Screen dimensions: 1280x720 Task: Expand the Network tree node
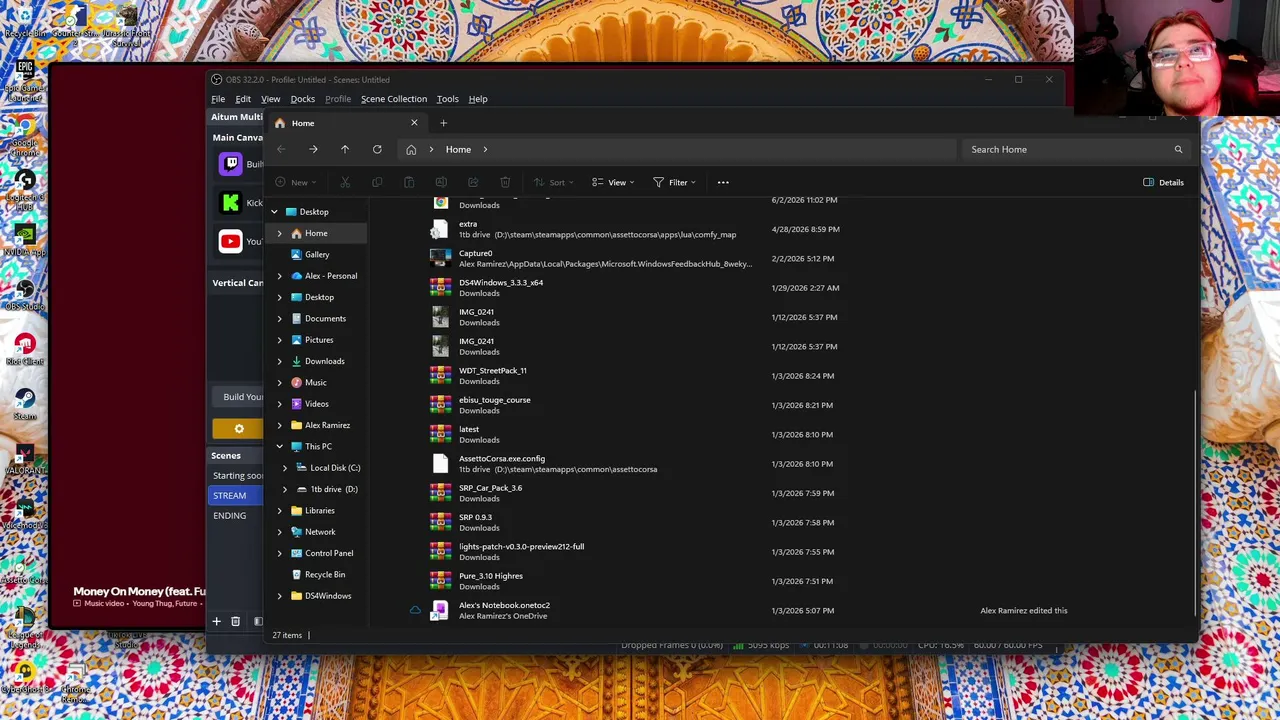point(279,532)
